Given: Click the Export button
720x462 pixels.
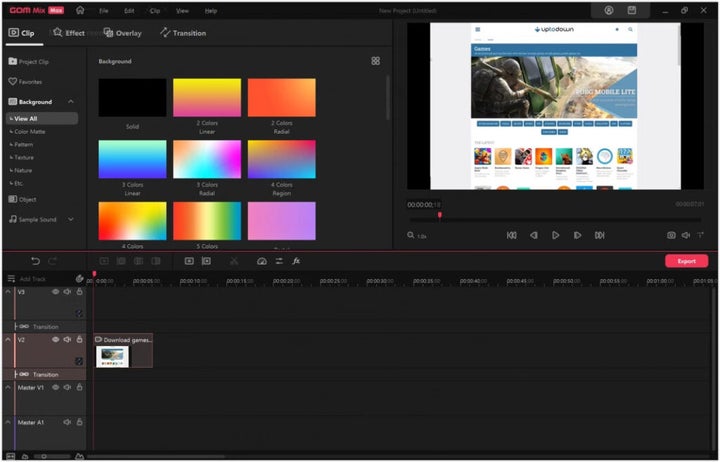Looking at the screenshot, I should pos(686,261).
